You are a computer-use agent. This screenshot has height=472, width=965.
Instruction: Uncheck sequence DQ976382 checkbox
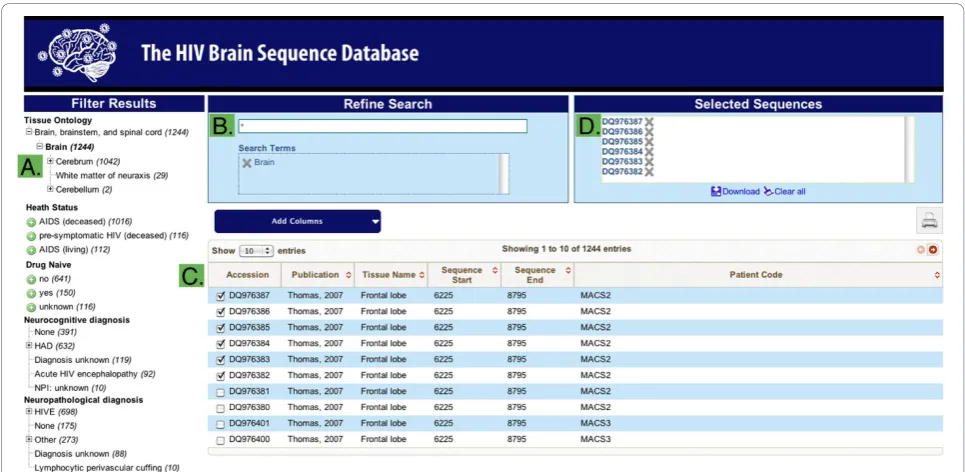pos(221,376)
